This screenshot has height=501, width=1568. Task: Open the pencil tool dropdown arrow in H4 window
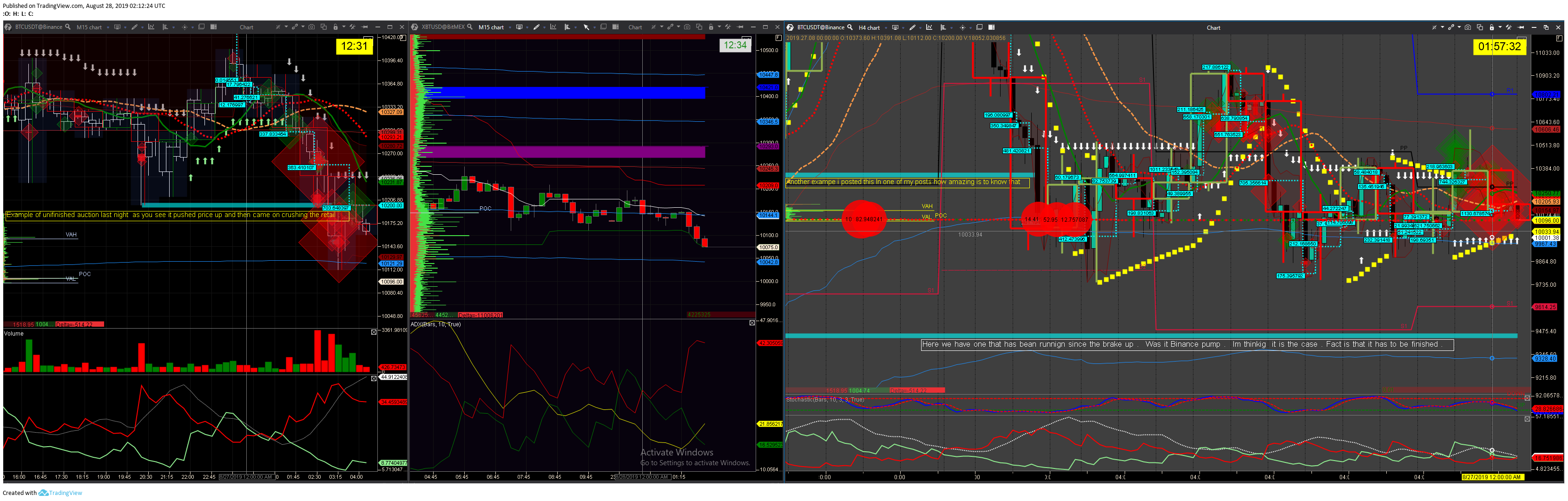pyautogui.click(x=920, y=28)
